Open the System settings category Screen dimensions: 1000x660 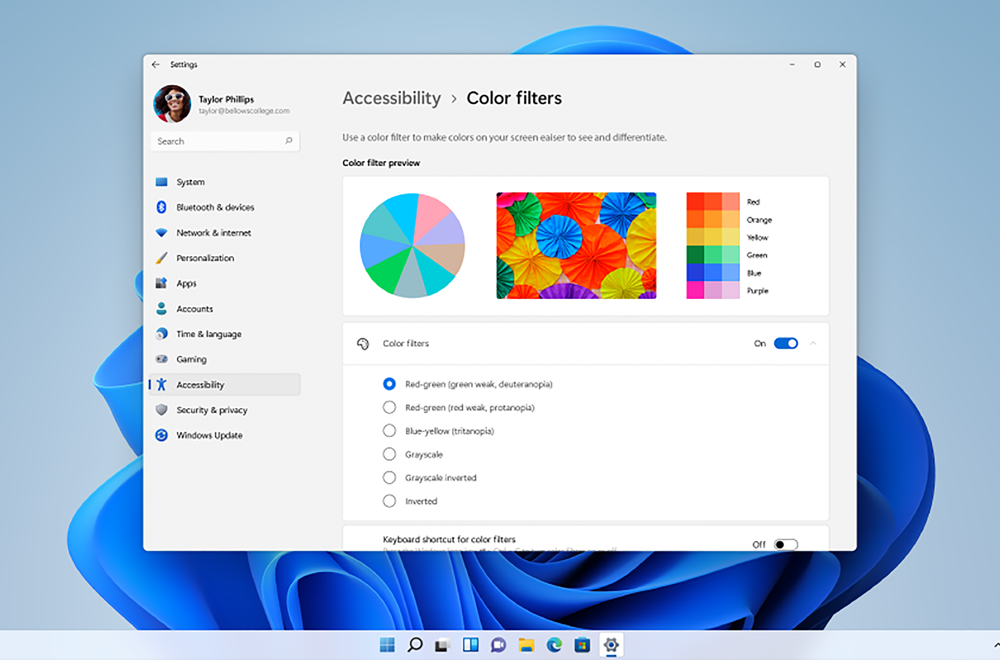191,182
